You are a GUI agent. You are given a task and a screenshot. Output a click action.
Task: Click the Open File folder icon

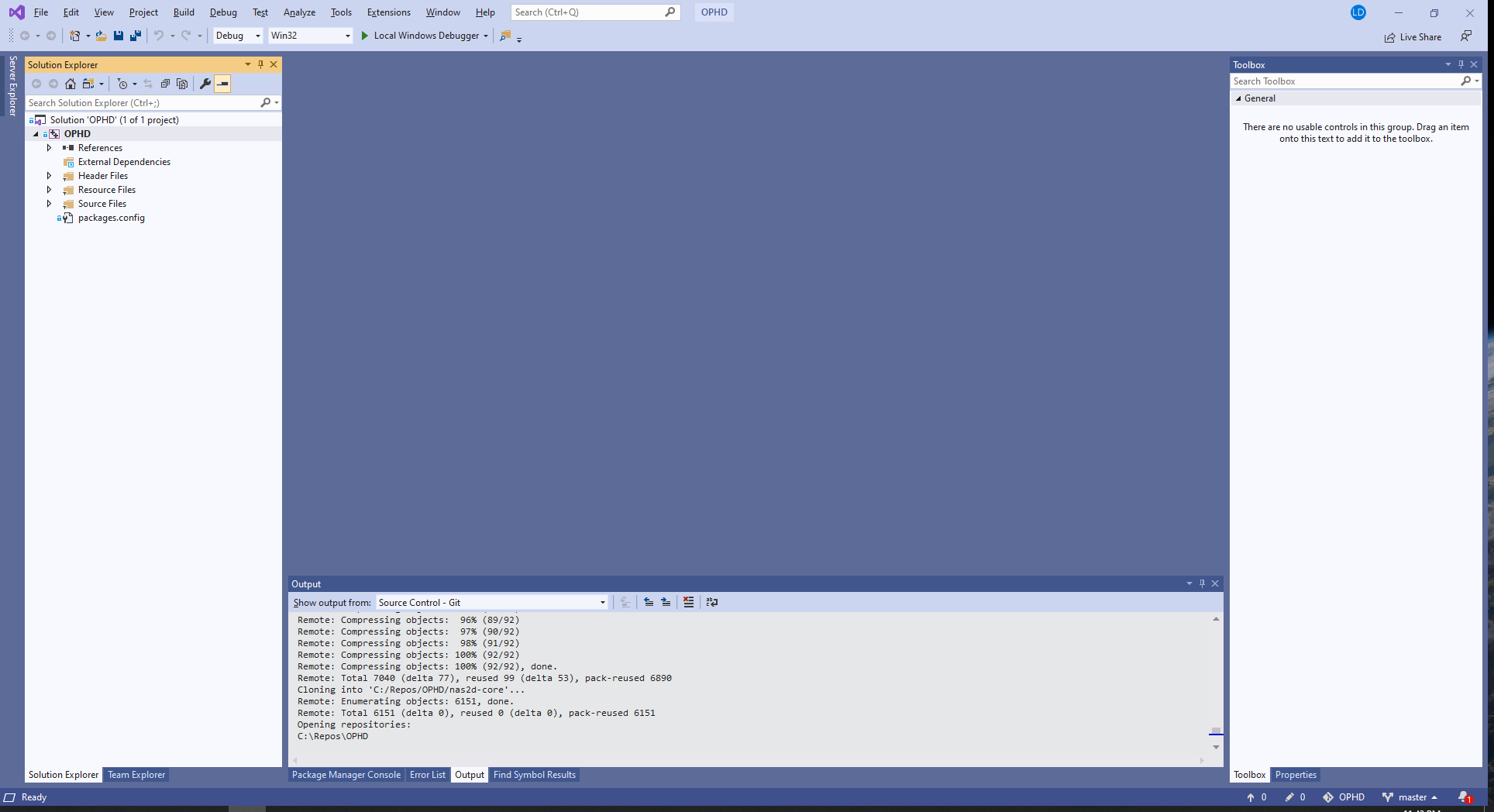tap(101, 36)
